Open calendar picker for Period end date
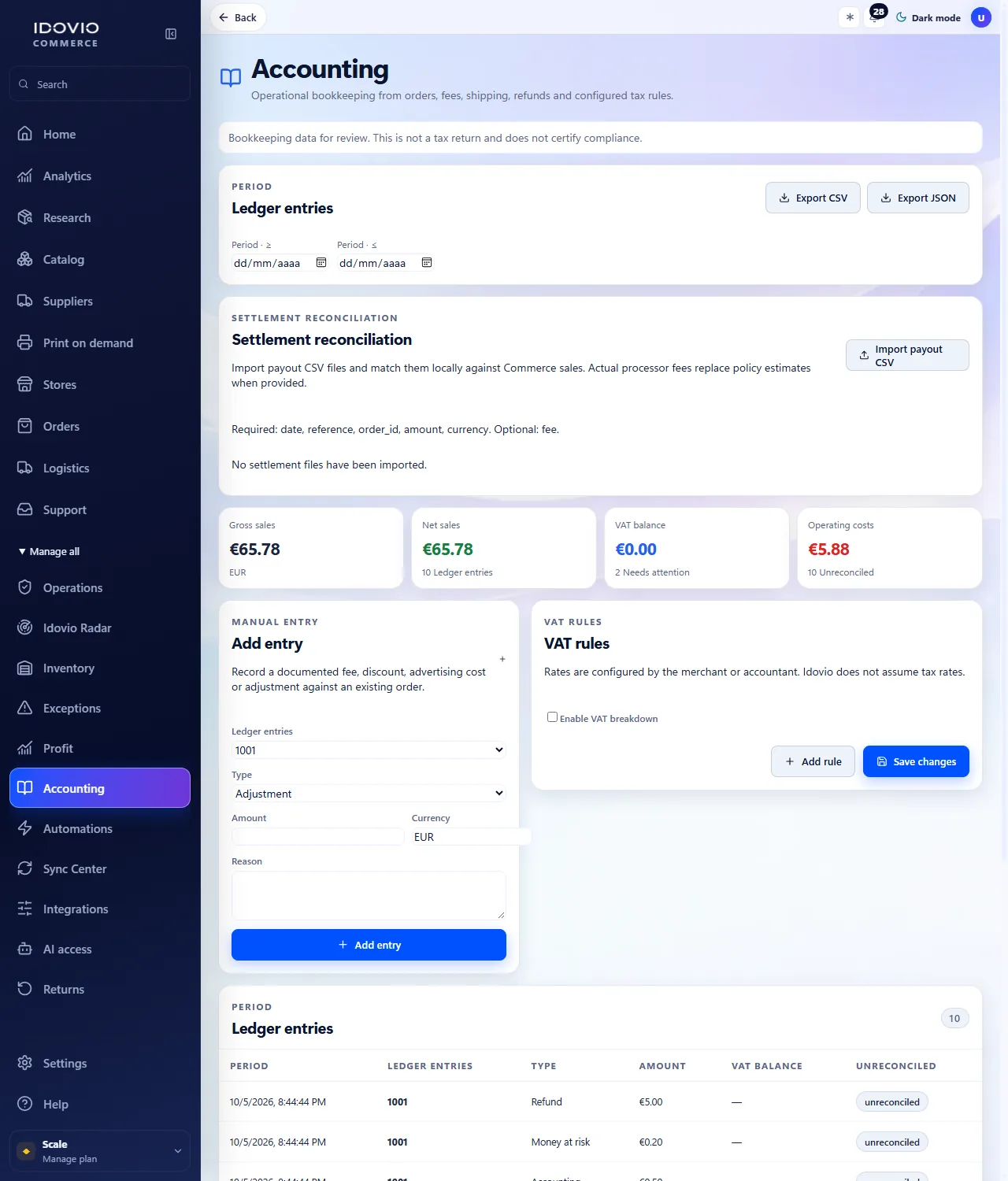This screenshot has height=1181, width=1008. [427, 263]
